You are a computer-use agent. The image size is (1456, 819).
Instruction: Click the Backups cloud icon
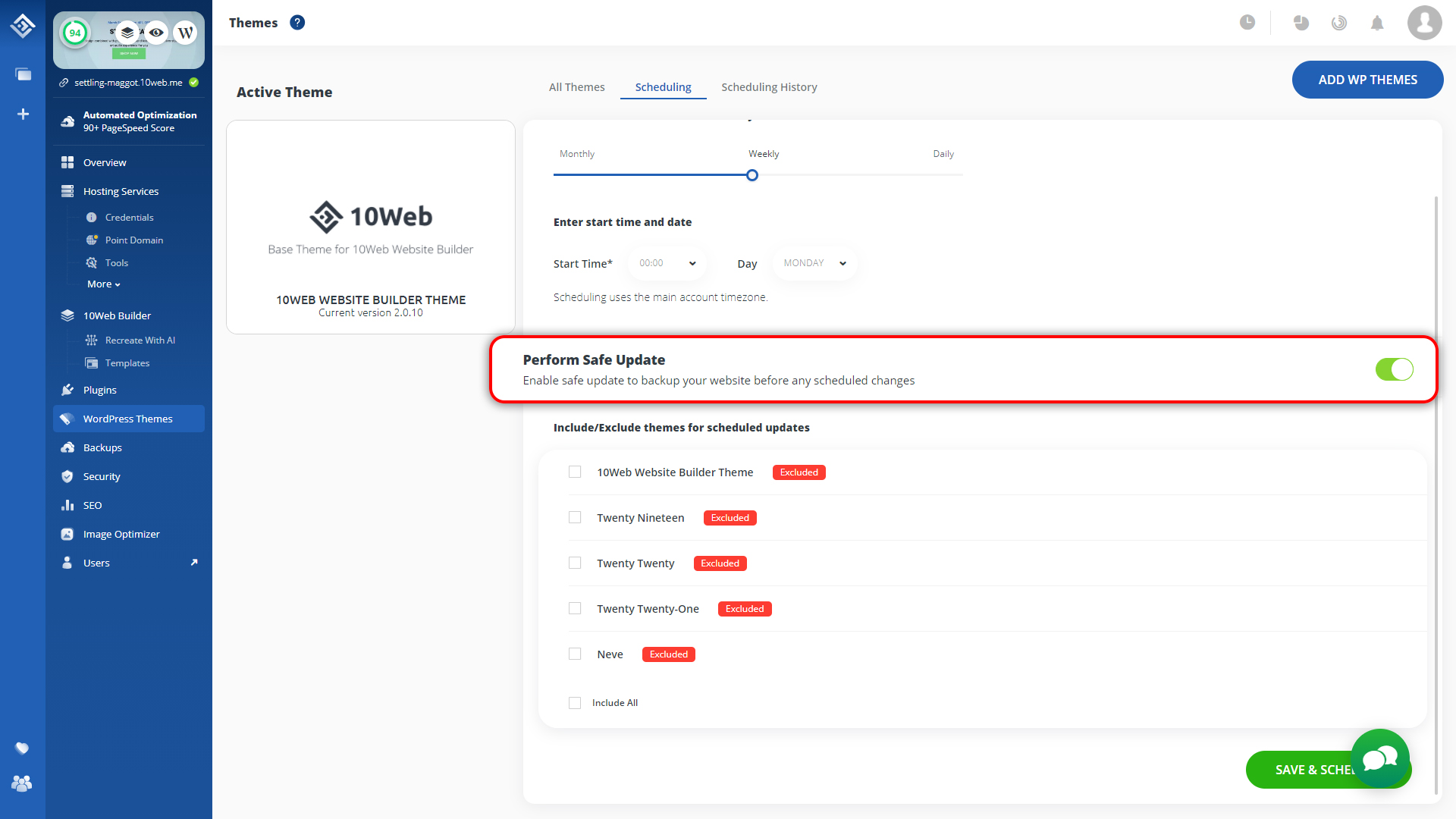pyautogui.click(x=67, y=447)
